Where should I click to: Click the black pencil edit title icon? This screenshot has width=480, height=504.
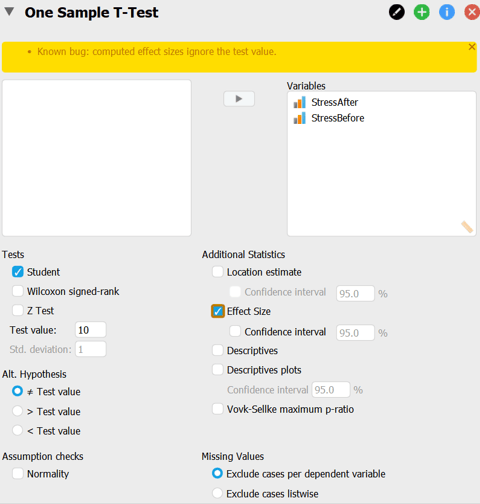click(x=397, y=12)
